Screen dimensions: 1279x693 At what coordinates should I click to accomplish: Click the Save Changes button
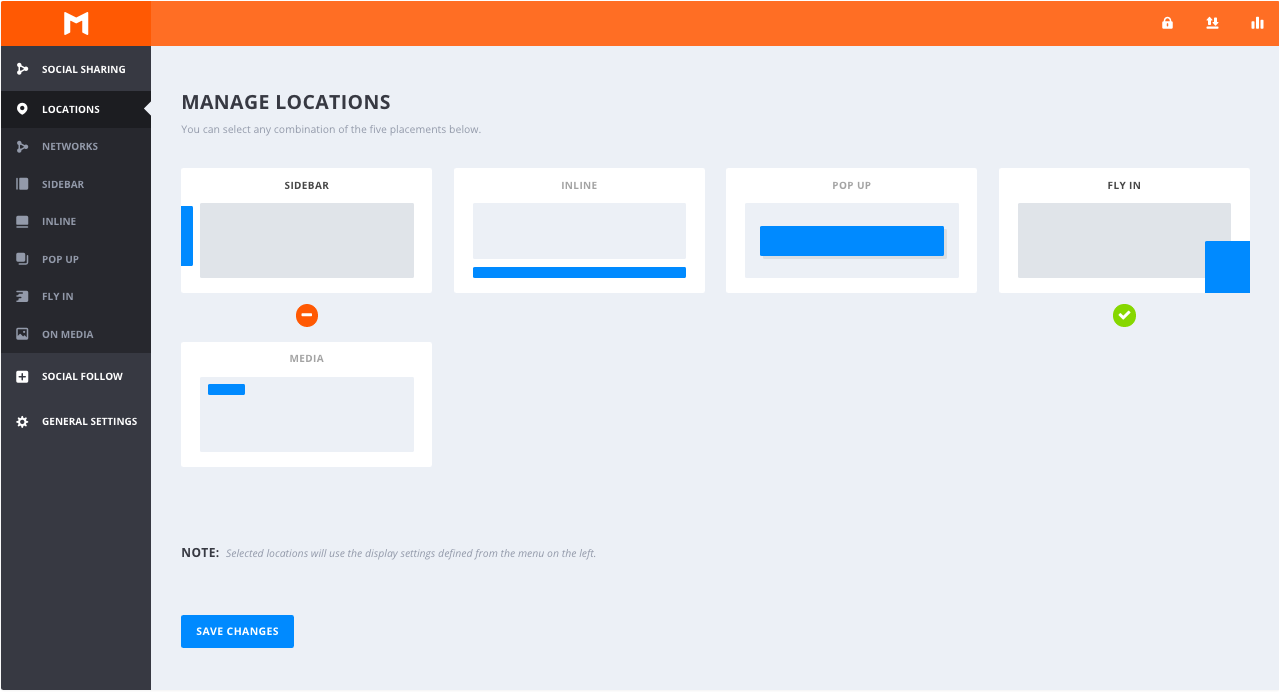pos(237,632)
